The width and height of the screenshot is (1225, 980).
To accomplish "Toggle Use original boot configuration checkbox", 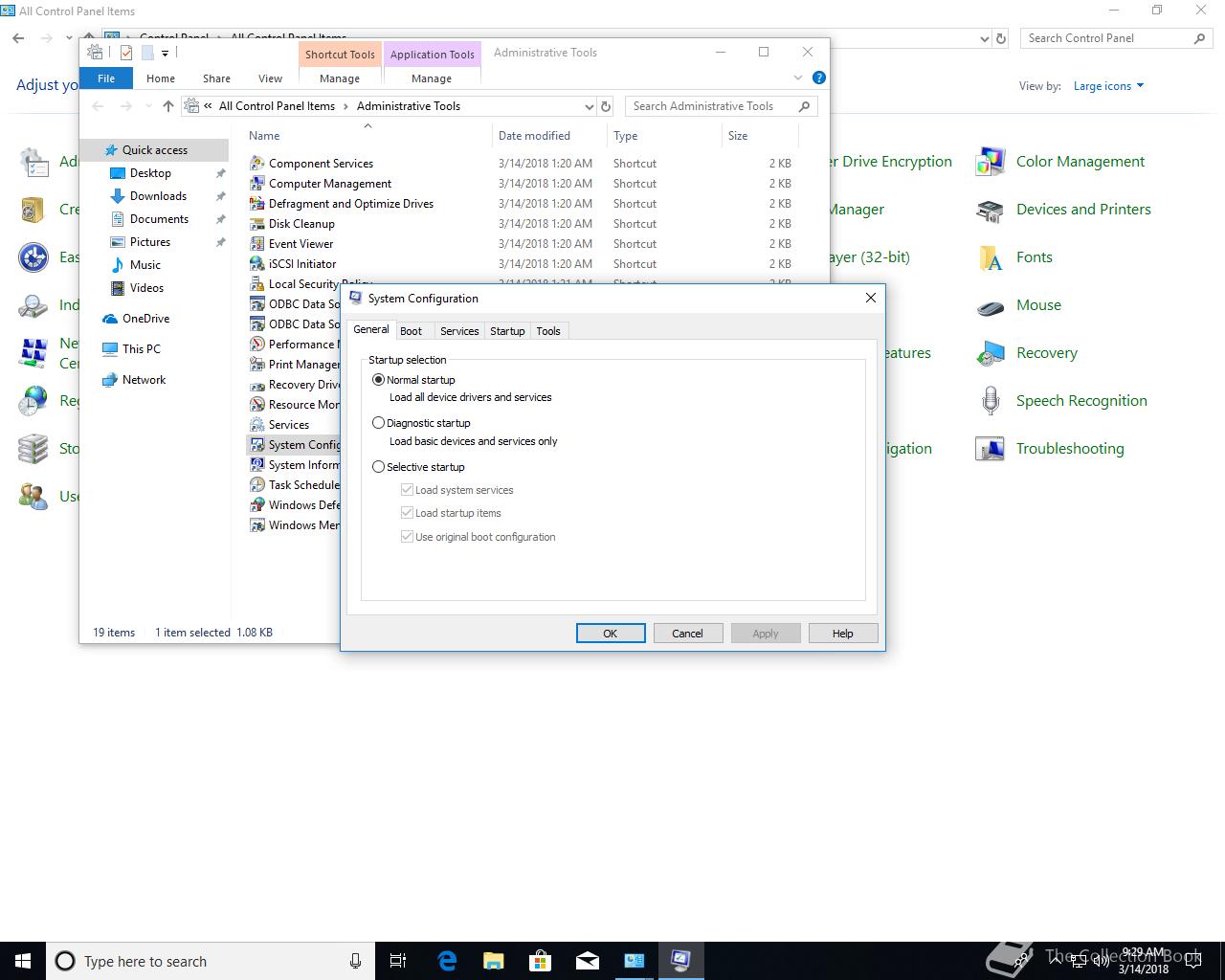I will (408, 537).
